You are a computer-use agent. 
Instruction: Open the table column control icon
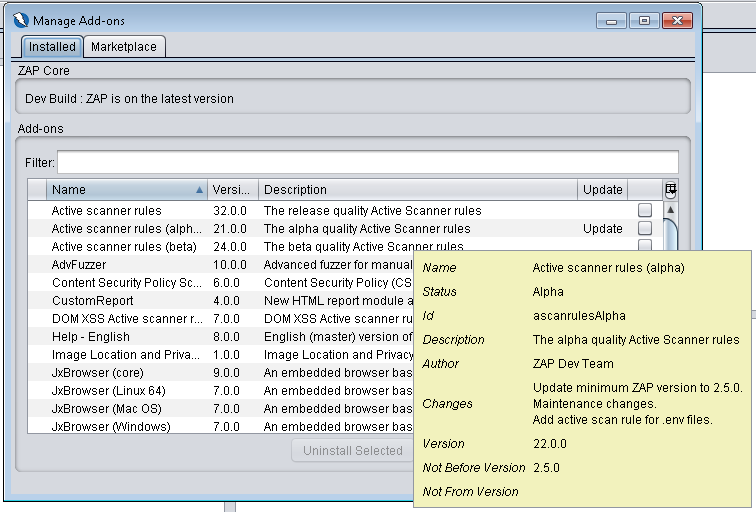point(670,189)
